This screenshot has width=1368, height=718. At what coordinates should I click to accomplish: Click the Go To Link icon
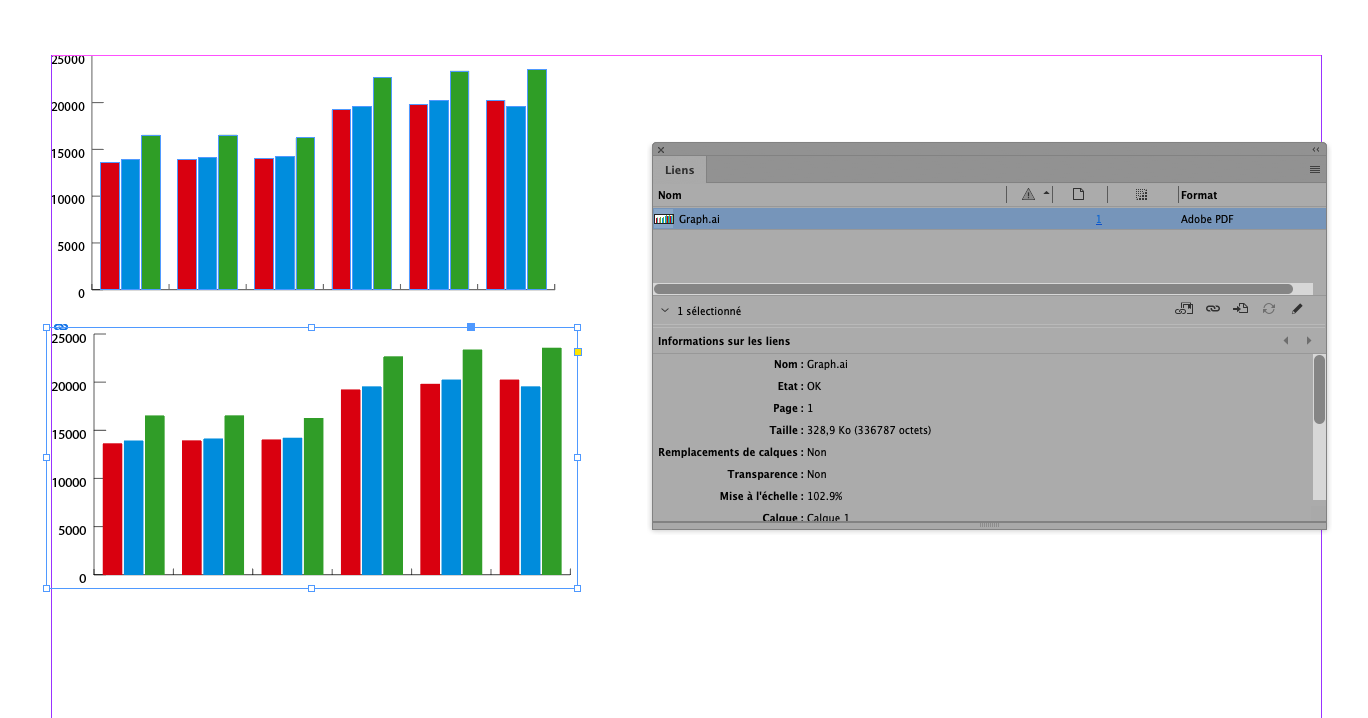pos(1240,310)
